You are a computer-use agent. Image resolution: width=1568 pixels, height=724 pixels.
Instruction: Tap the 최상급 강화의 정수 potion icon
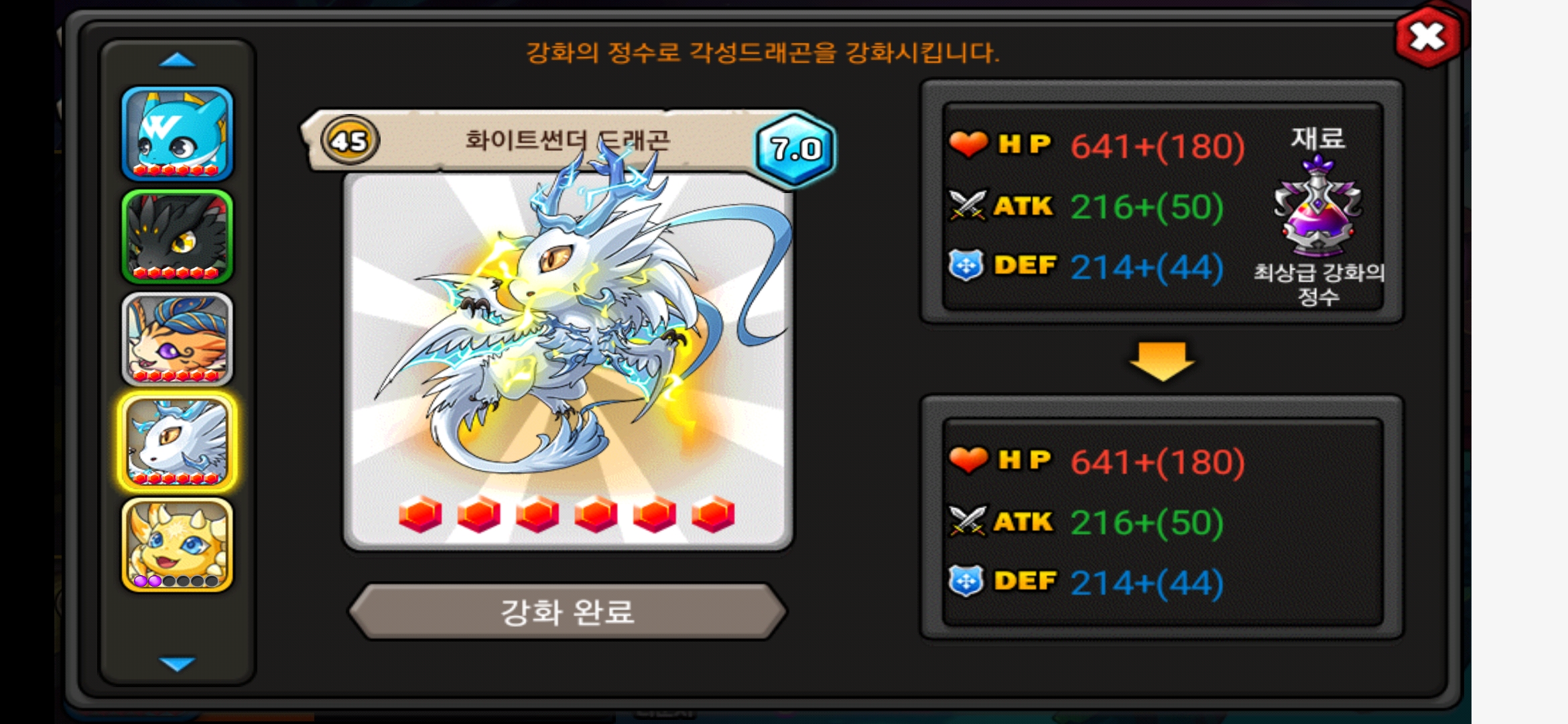tap(1317, 206)
